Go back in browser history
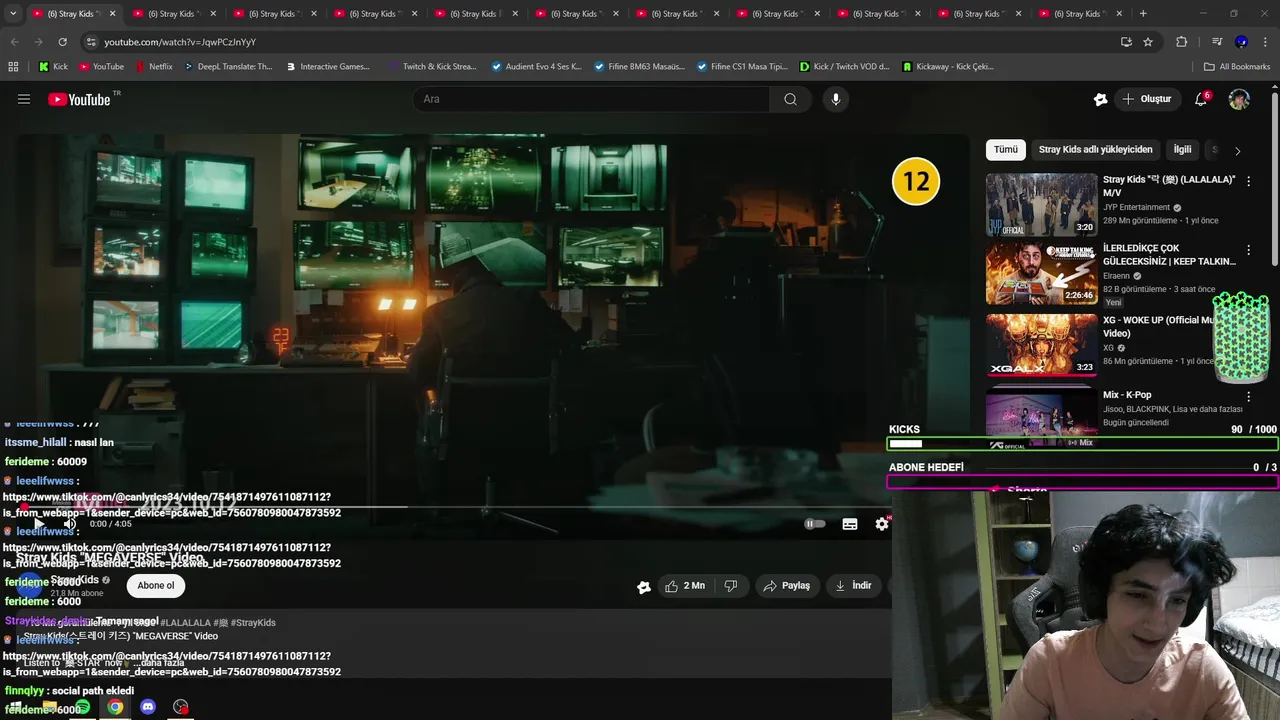 point(14,42)
